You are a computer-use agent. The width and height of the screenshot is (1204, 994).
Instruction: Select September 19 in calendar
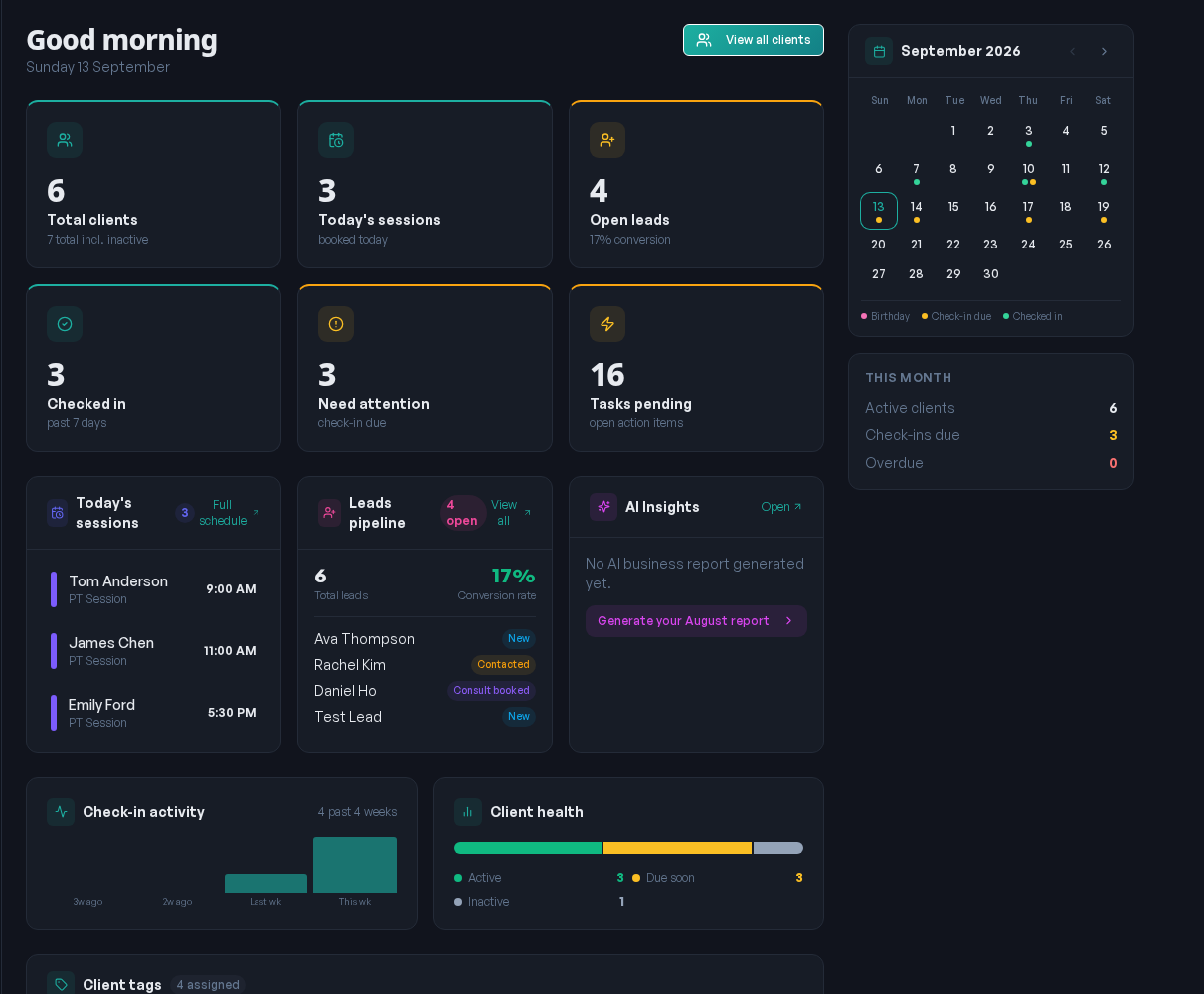click(1104, 210)
